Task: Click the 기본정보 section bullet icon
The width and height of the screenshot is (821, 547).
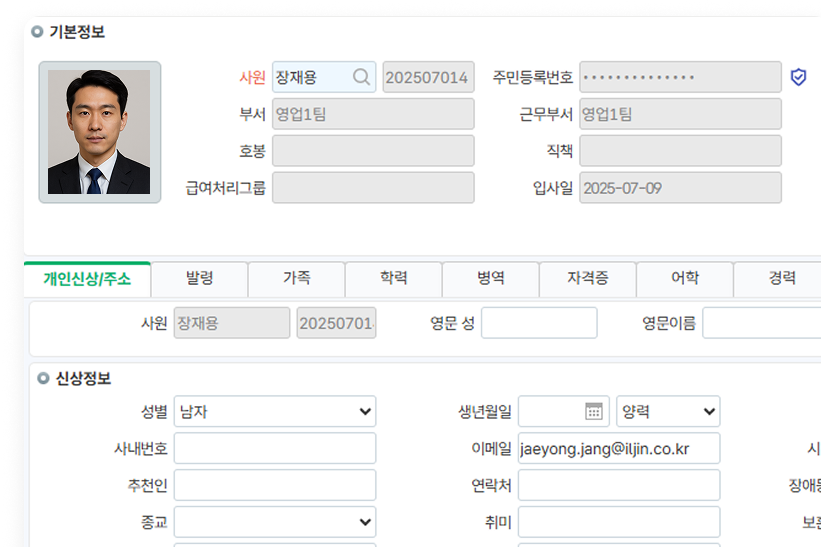Action: [37, 32]
